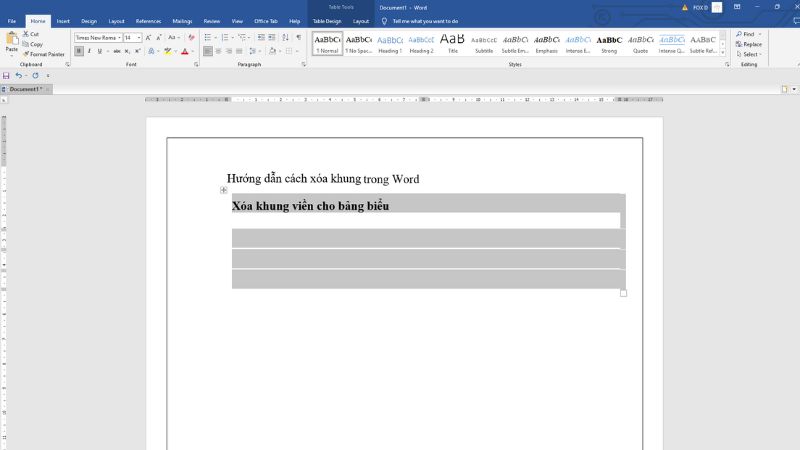Click the table move handle icon
Screen dimensions: 800x450
coord(224,190)
